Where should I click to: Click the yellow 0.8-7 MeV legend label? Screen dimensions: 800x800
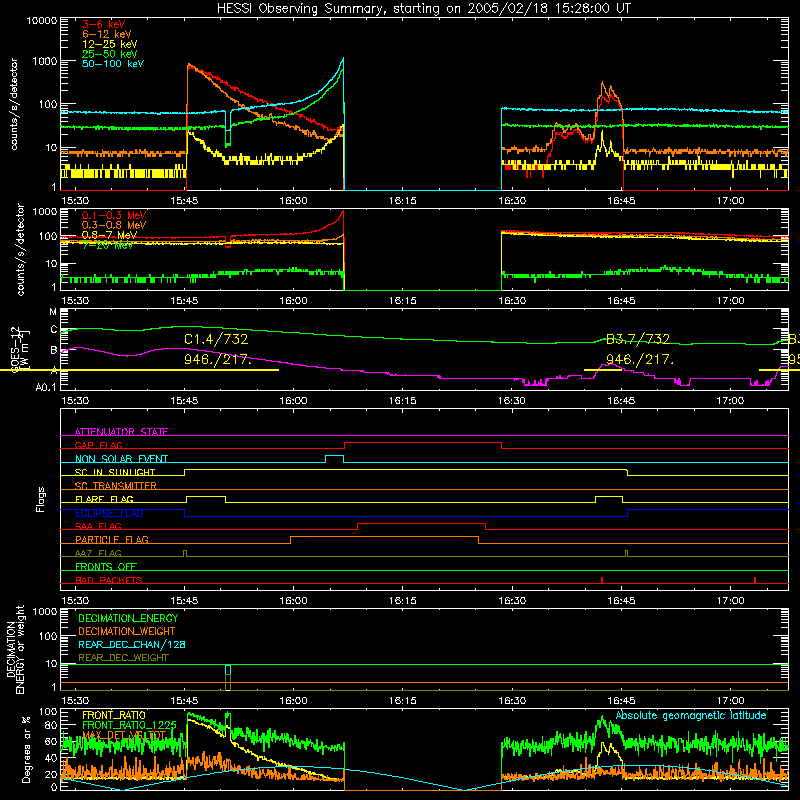109,235
